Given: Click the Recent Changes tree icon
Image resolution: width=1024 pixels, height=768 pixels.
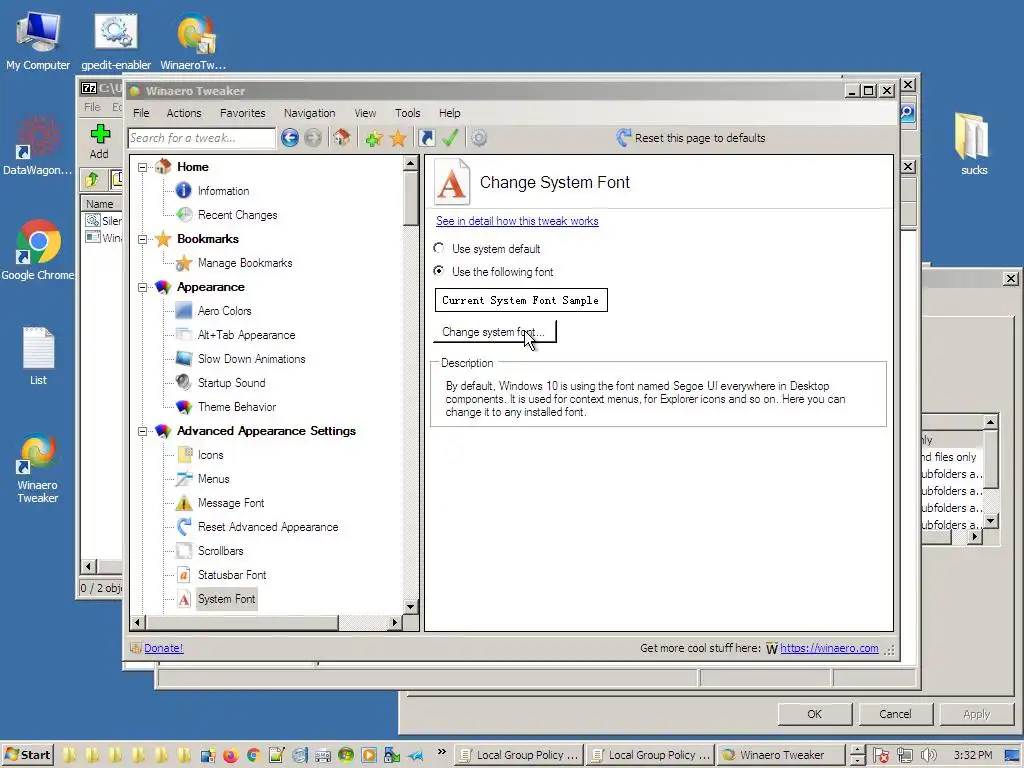Looking at the screenshot, I should pyautogui.click(x=184, y=214).
